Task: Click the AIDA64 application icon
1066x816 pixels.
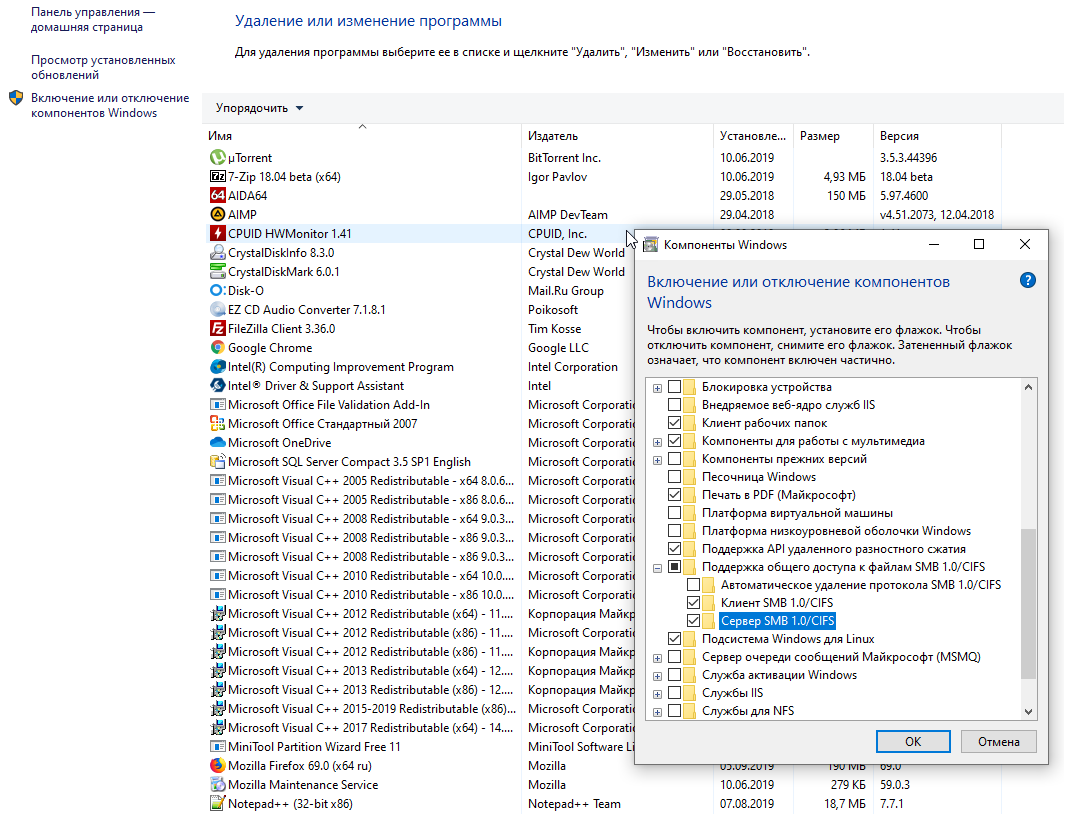Action: [218, 196]
